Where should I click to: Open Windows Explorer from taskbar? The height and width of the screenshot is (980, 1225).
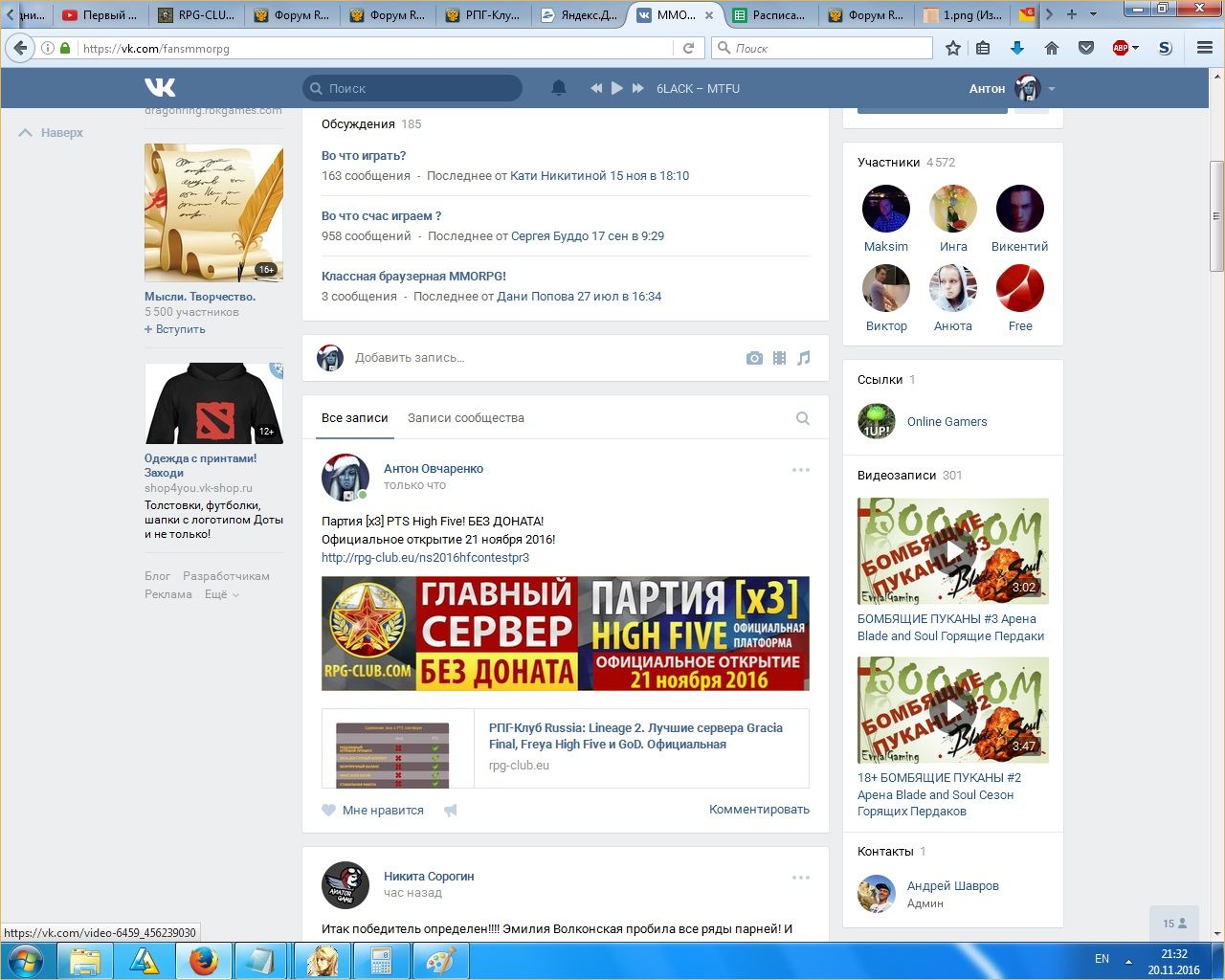pos(85,961)
